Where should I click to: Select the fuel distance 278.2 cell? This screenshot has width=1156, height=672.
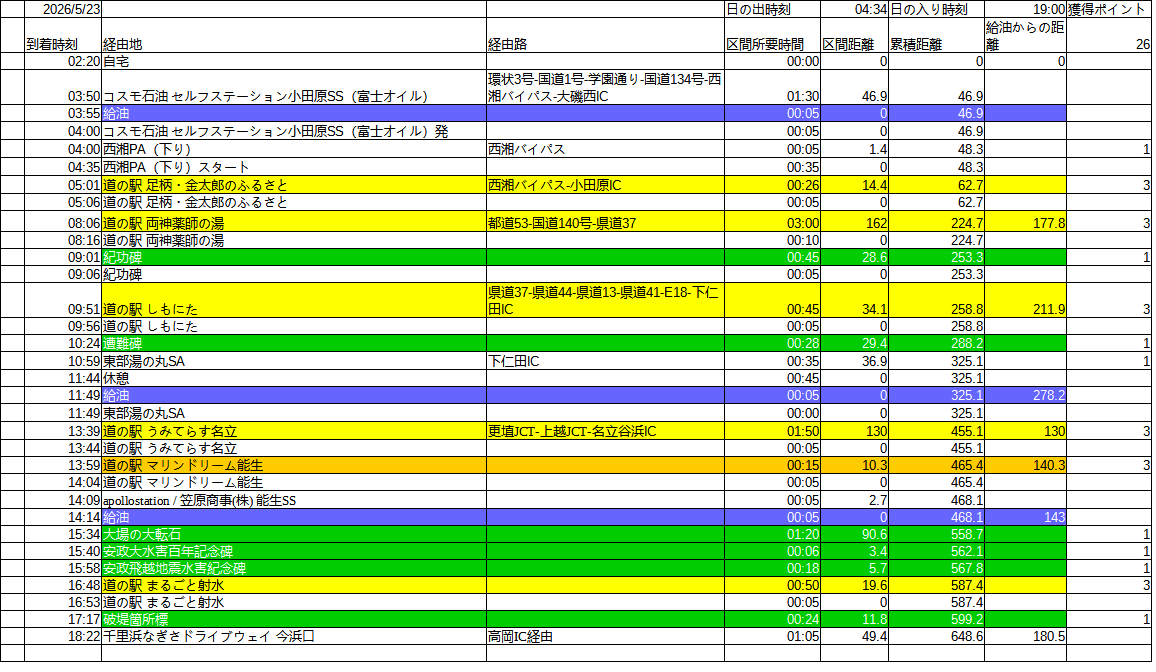pos(1025,396)
